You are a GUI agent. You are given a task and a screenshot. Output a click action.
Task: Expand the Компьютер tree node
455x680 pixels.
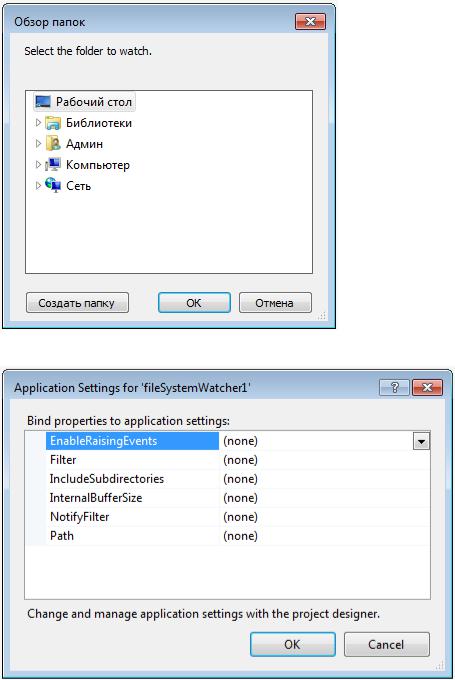click(38, 164)
